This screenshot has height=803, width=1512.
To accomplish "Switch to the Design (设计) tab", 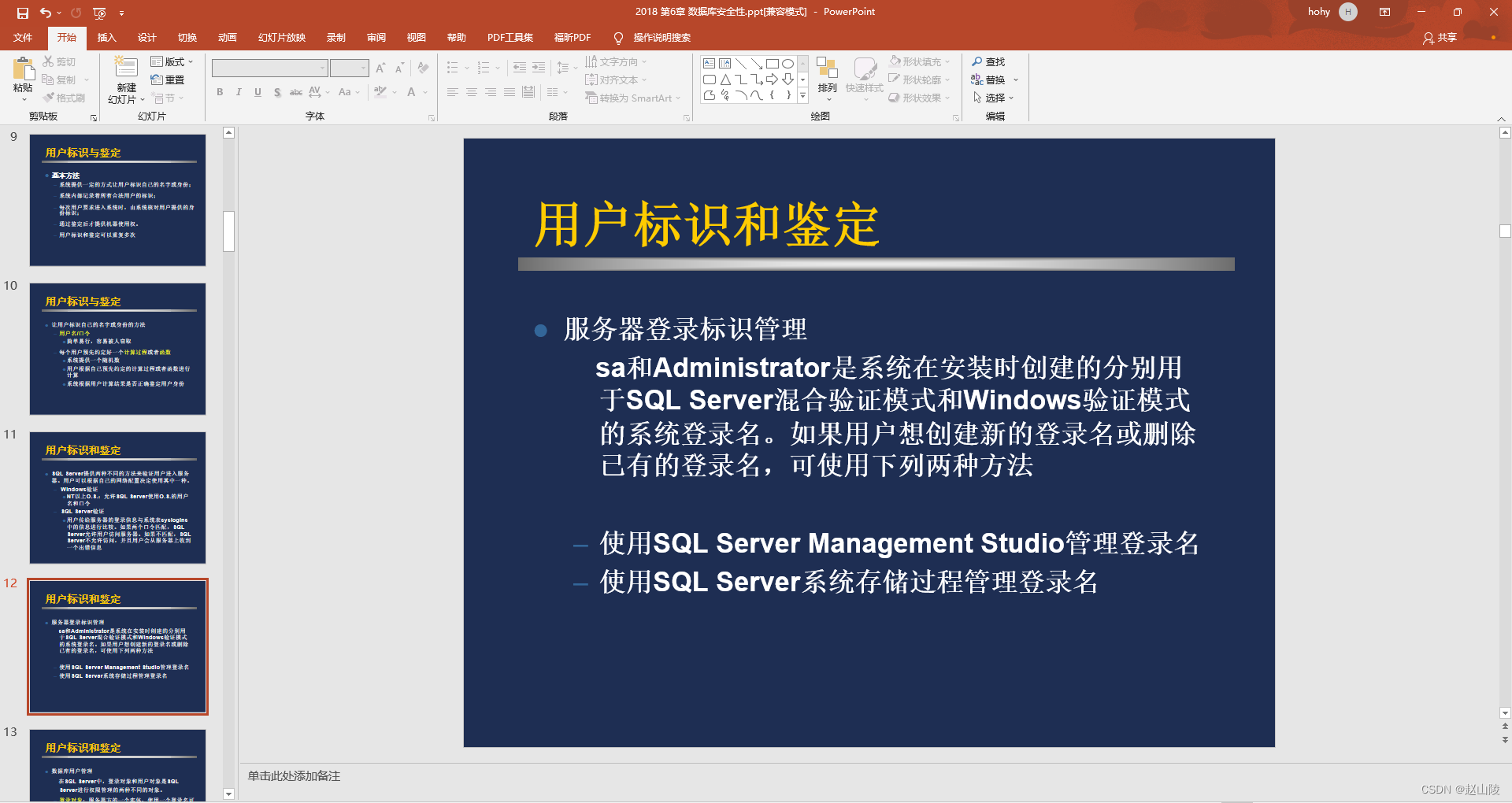I will [147, 37].
